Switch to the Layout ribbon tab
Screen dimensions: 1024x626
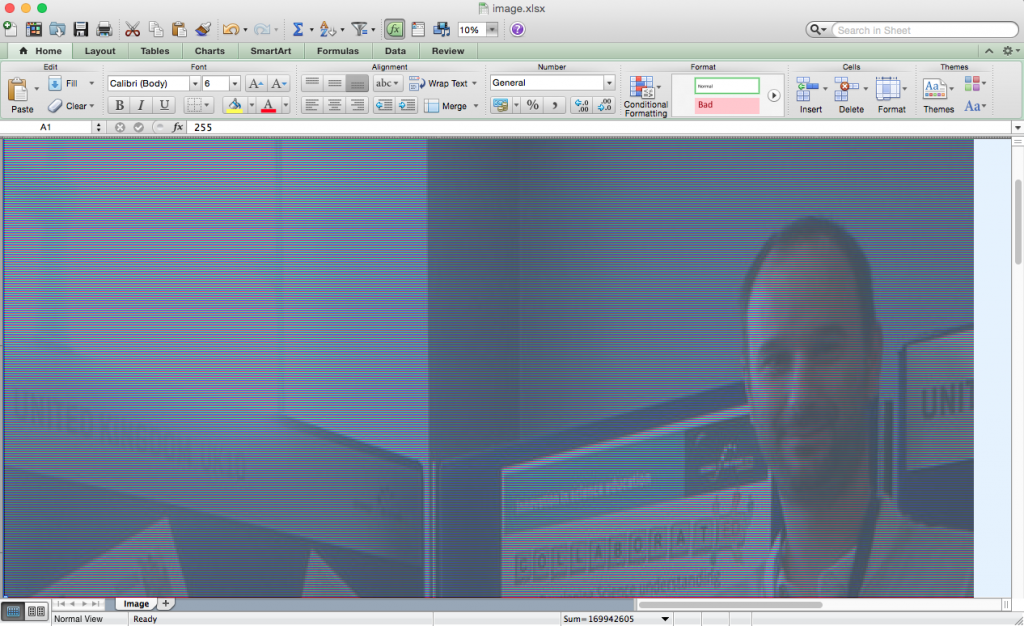100,51
